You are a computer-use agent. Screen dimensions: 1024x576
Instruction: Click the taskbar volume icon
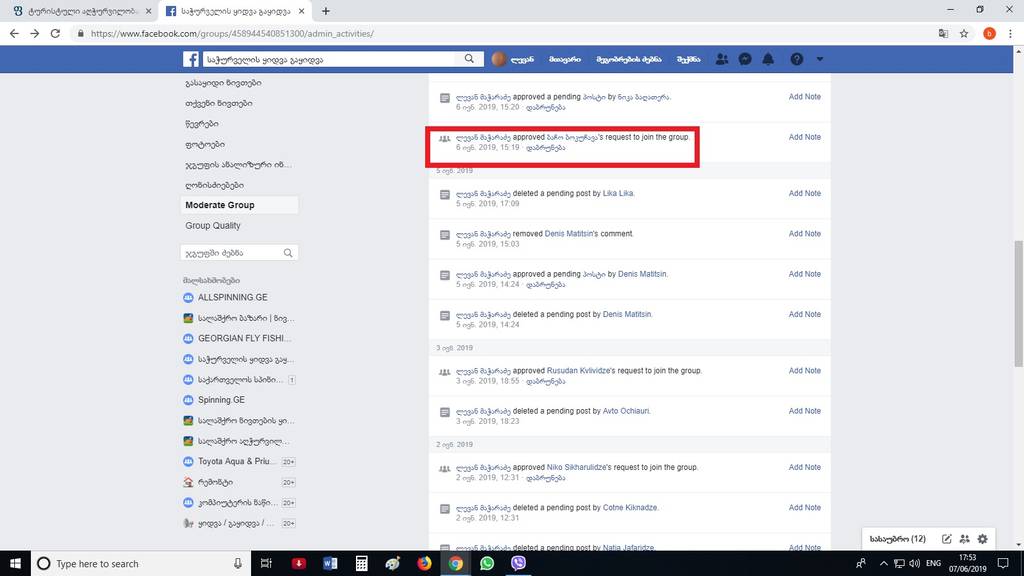[914, 564]
